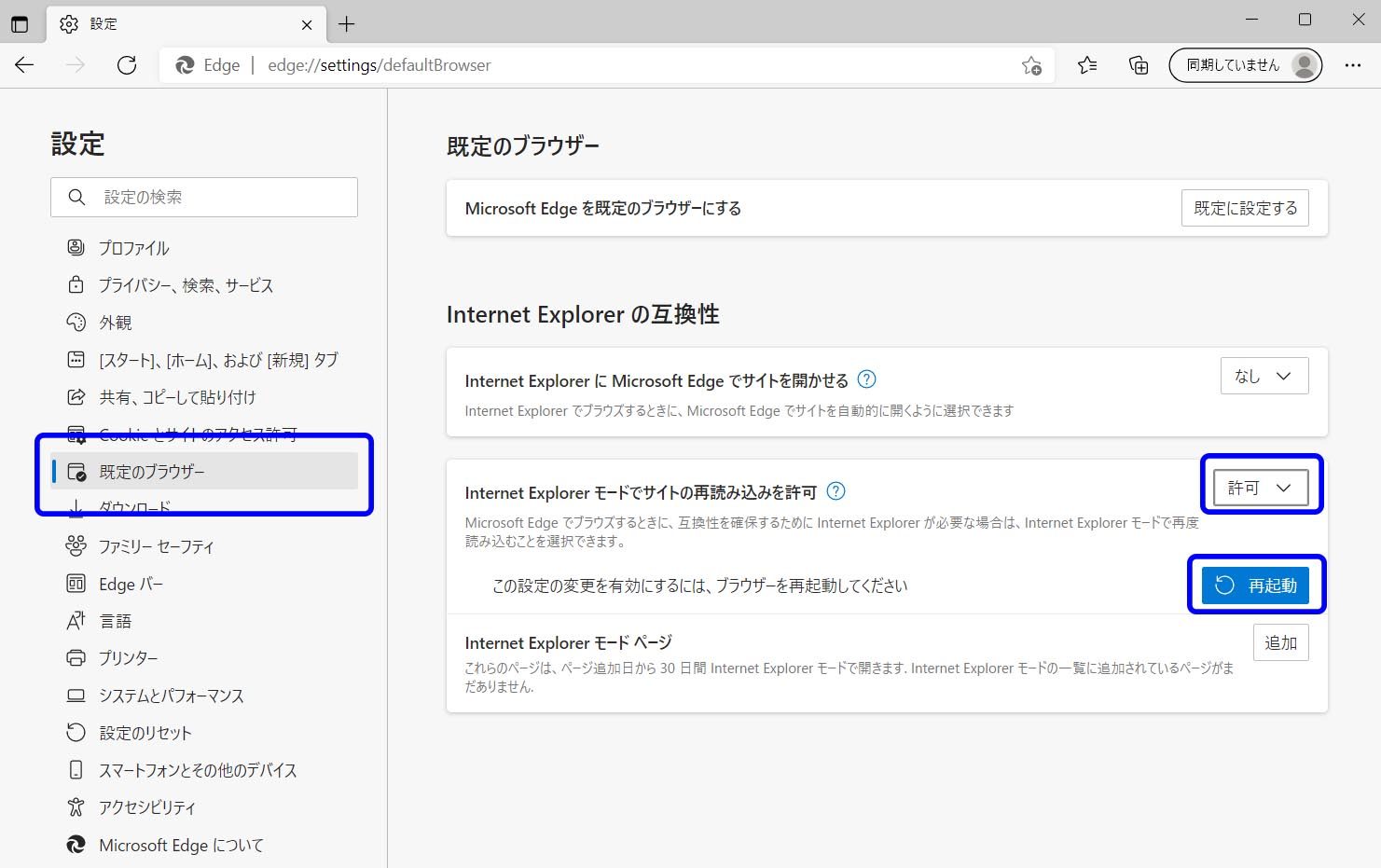Go back with the back arrow
The height and width of the screenshot is (868, 1381).
point(24,65)
